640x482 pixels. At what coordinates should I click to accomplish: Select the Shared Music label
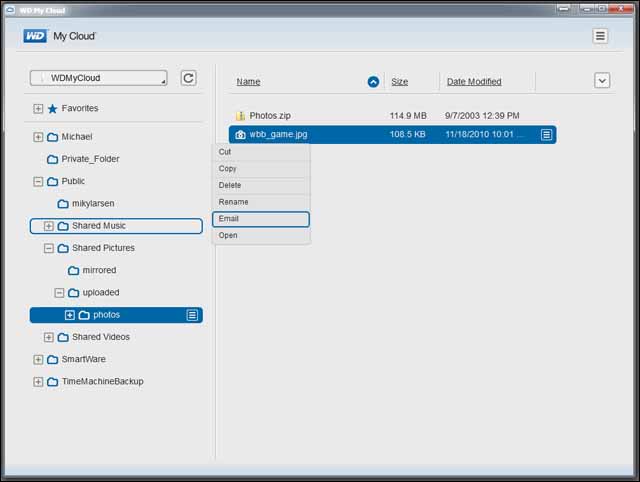pyautogui.click(x=99, y=226)
